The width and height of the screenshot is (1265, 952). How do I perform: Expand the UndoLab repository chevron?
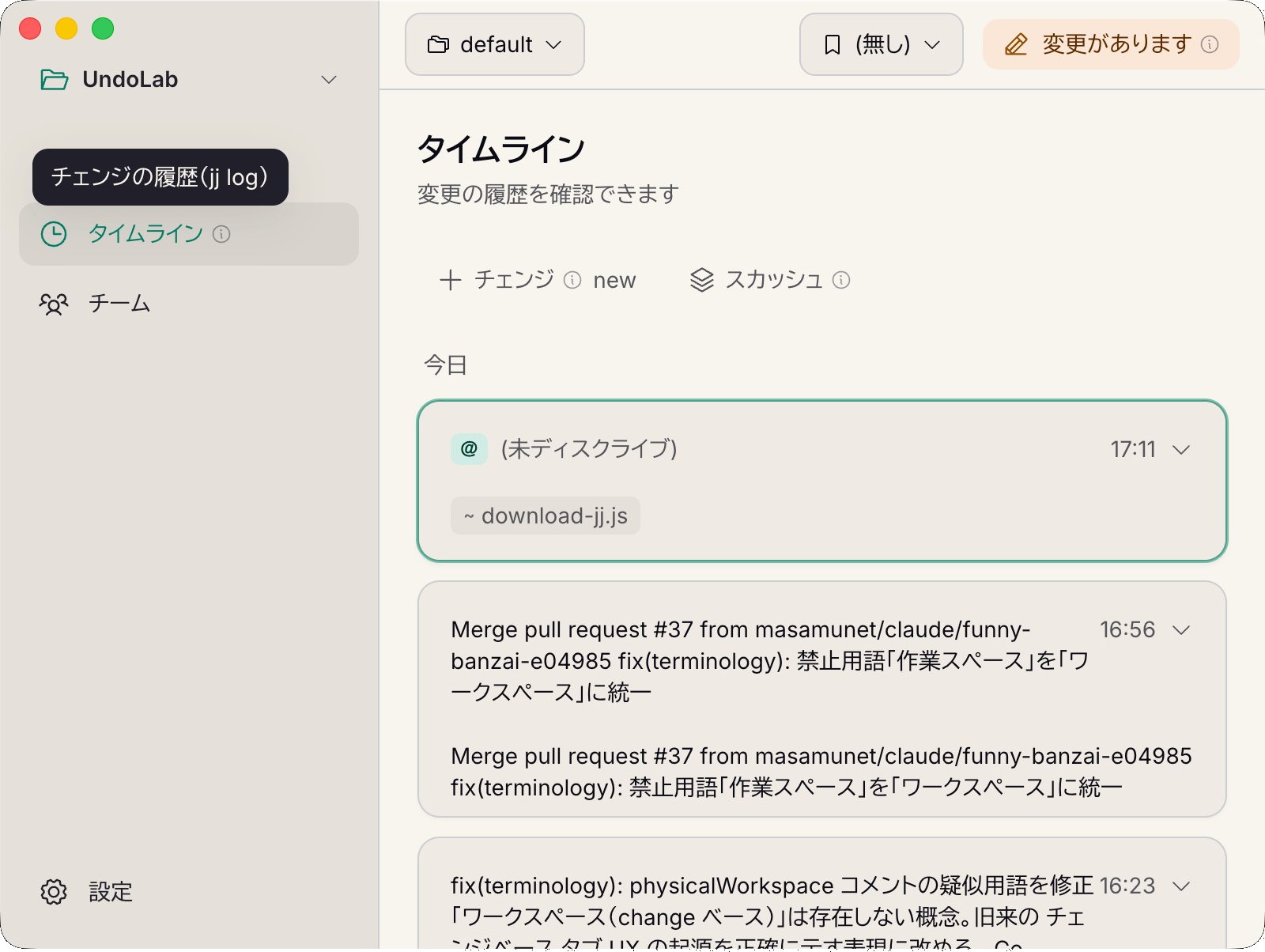tap(329, 80)
